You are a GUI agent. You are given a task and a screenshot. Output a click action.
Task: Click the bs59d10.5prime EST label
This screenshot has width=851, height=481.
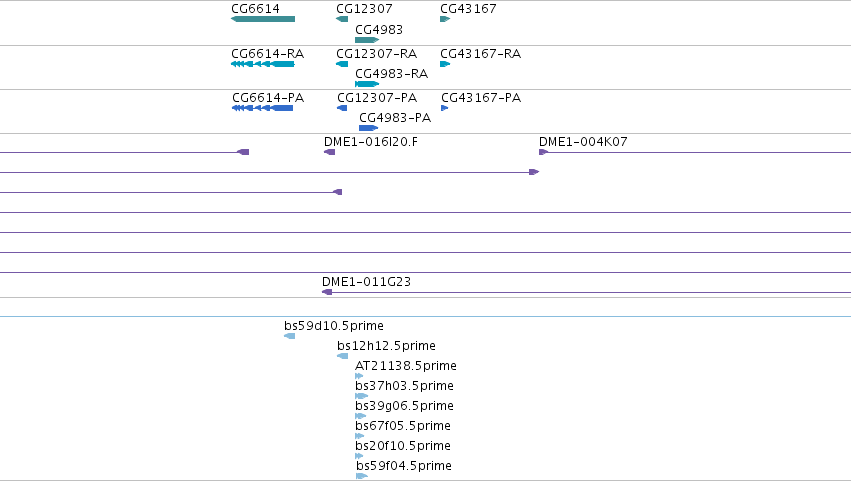click(x=334, y=326)
